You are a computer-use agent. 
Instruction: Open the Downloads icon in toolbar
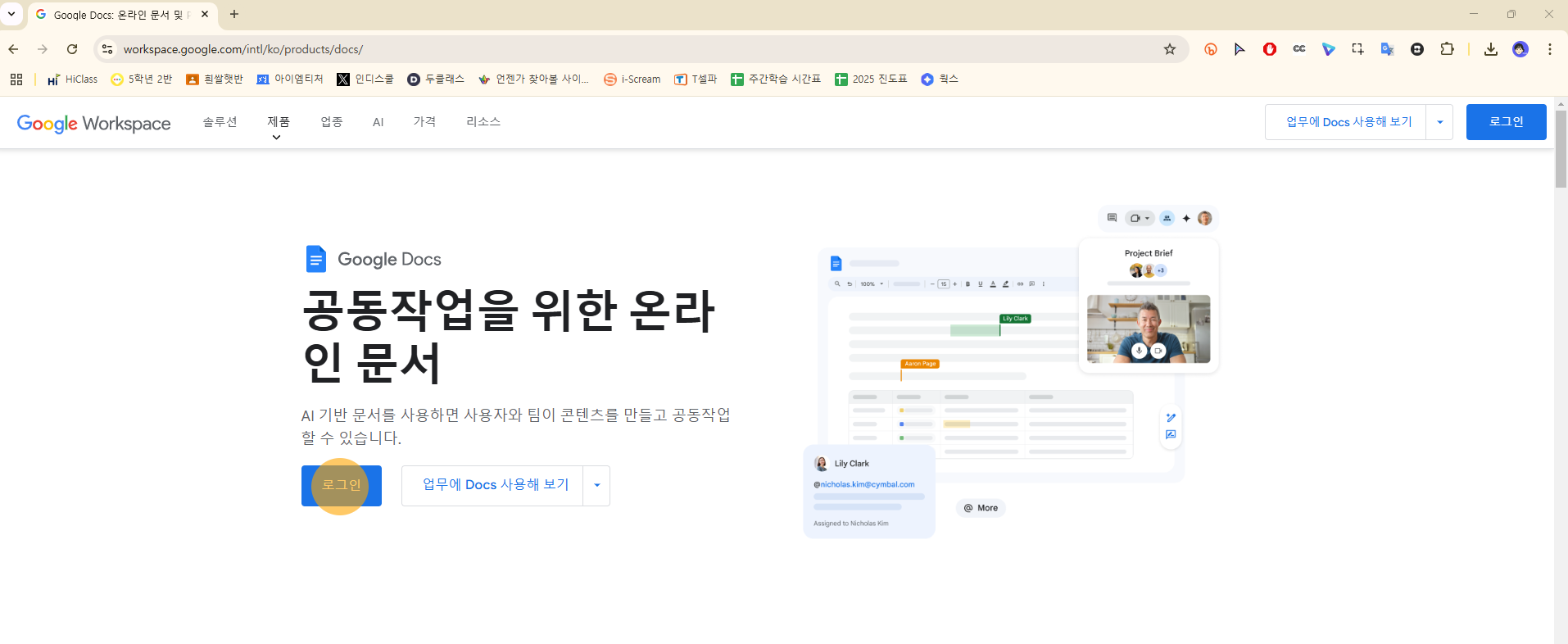1491,49
